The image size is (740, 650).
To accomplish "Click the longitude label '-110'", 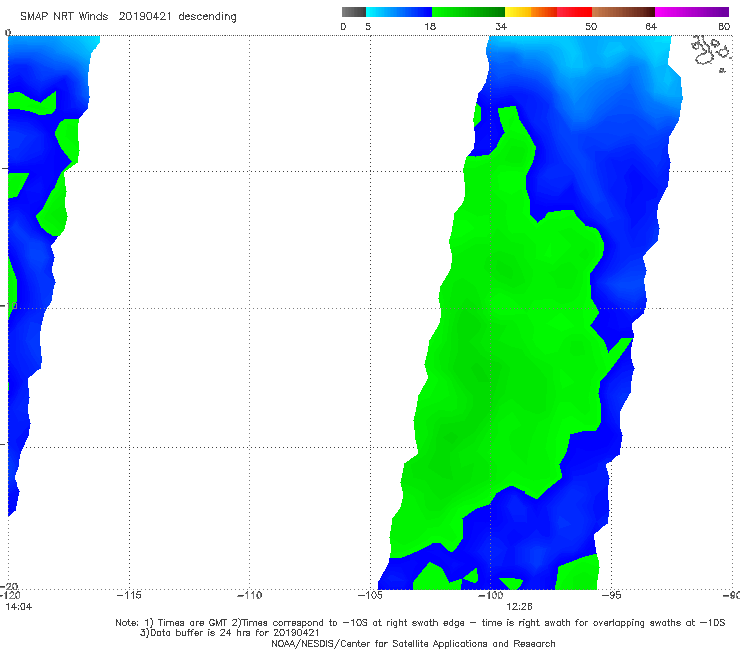I will (x=249, y=595).
